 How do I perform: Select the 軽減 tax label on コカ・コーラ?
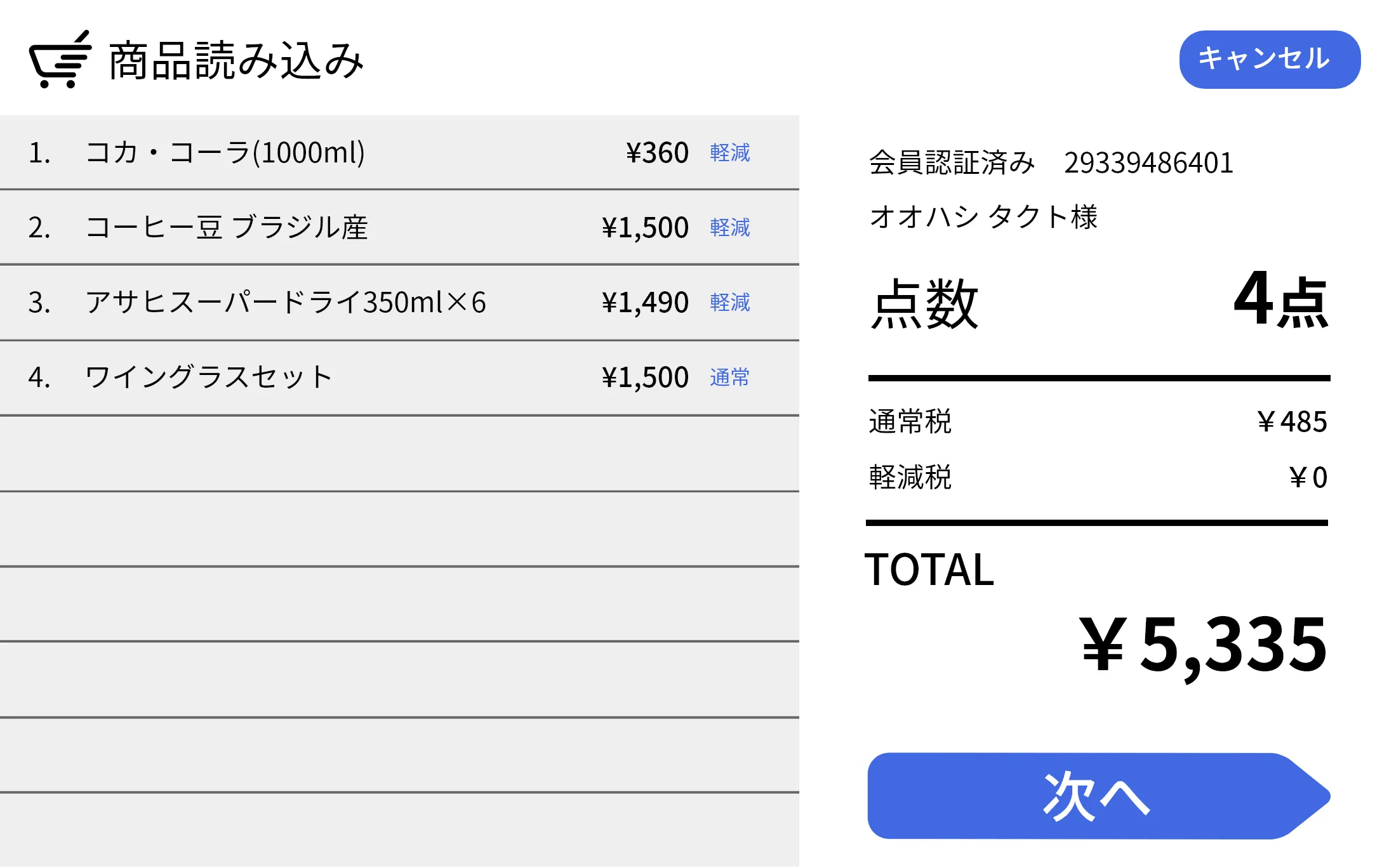click(729, 153)
